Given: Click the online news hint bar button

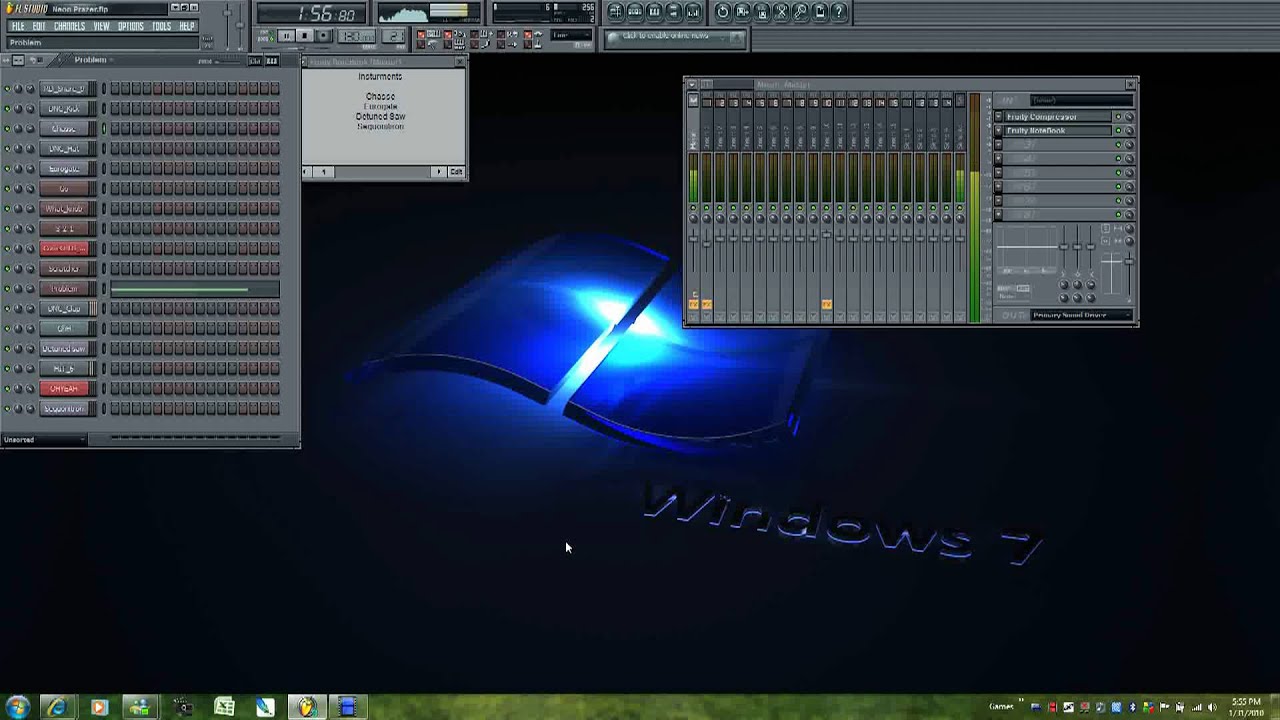Looking at the screenshot, I should tap(675, 37).
